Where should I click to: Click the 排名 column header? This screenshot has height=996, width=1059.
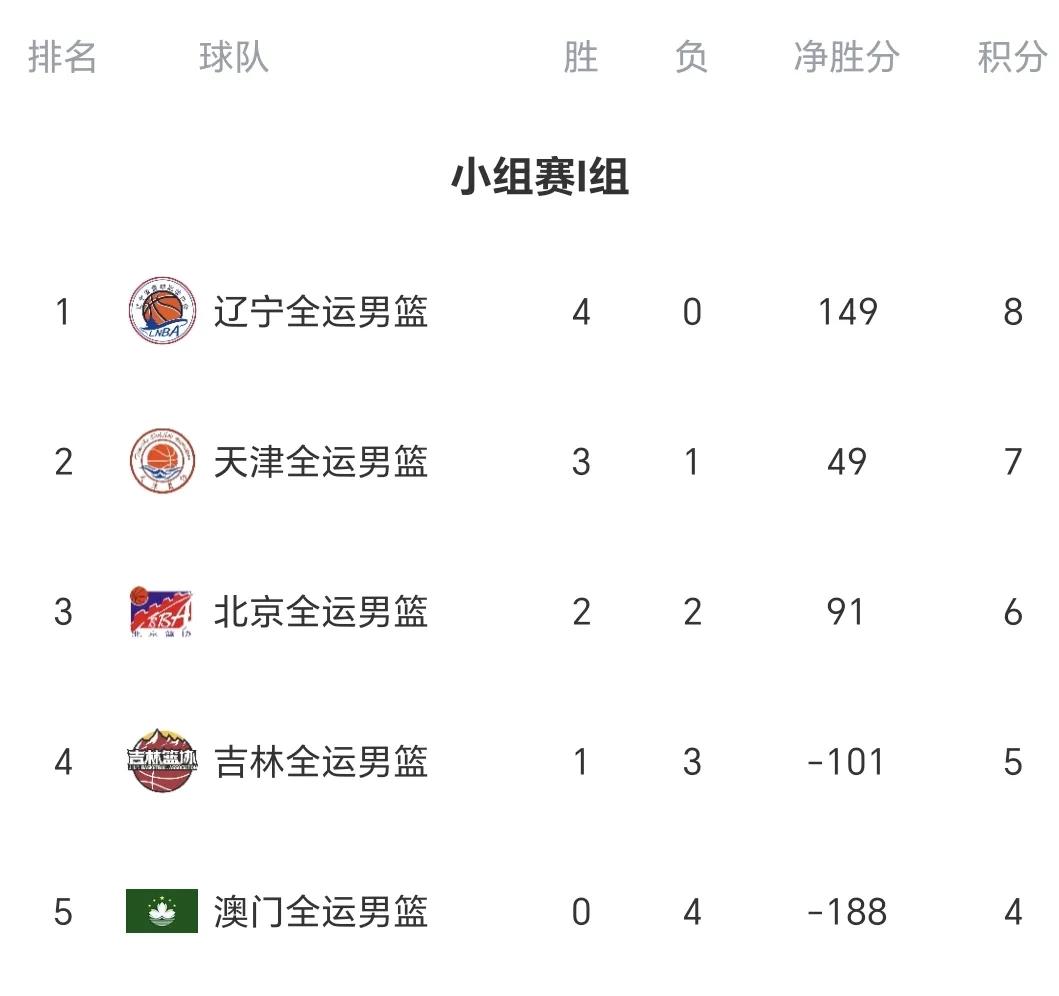coord(63,57)
